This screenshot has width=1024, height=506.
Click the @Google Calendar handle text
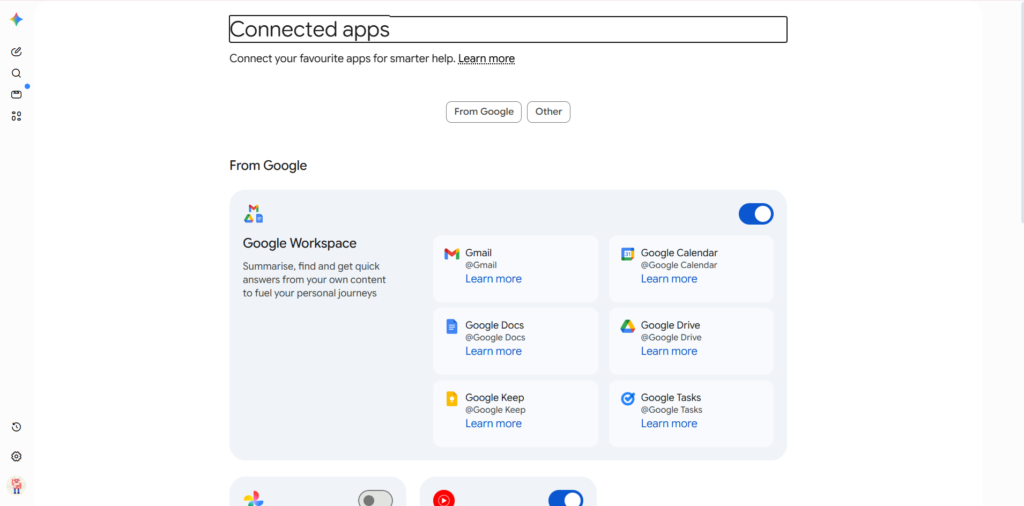point(679,265)
